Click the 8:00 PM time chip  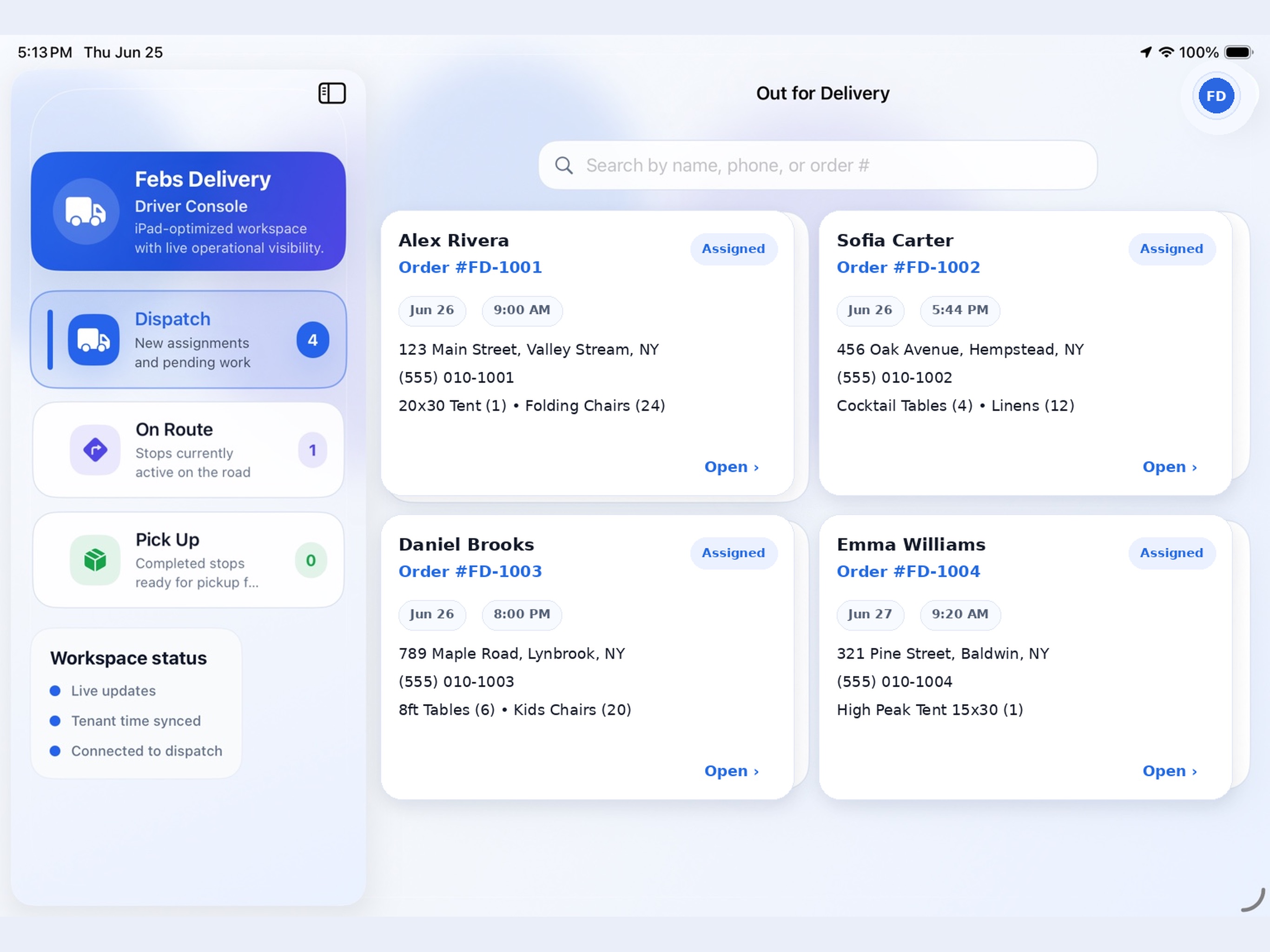pyautogui.click(x=522, y=615)
